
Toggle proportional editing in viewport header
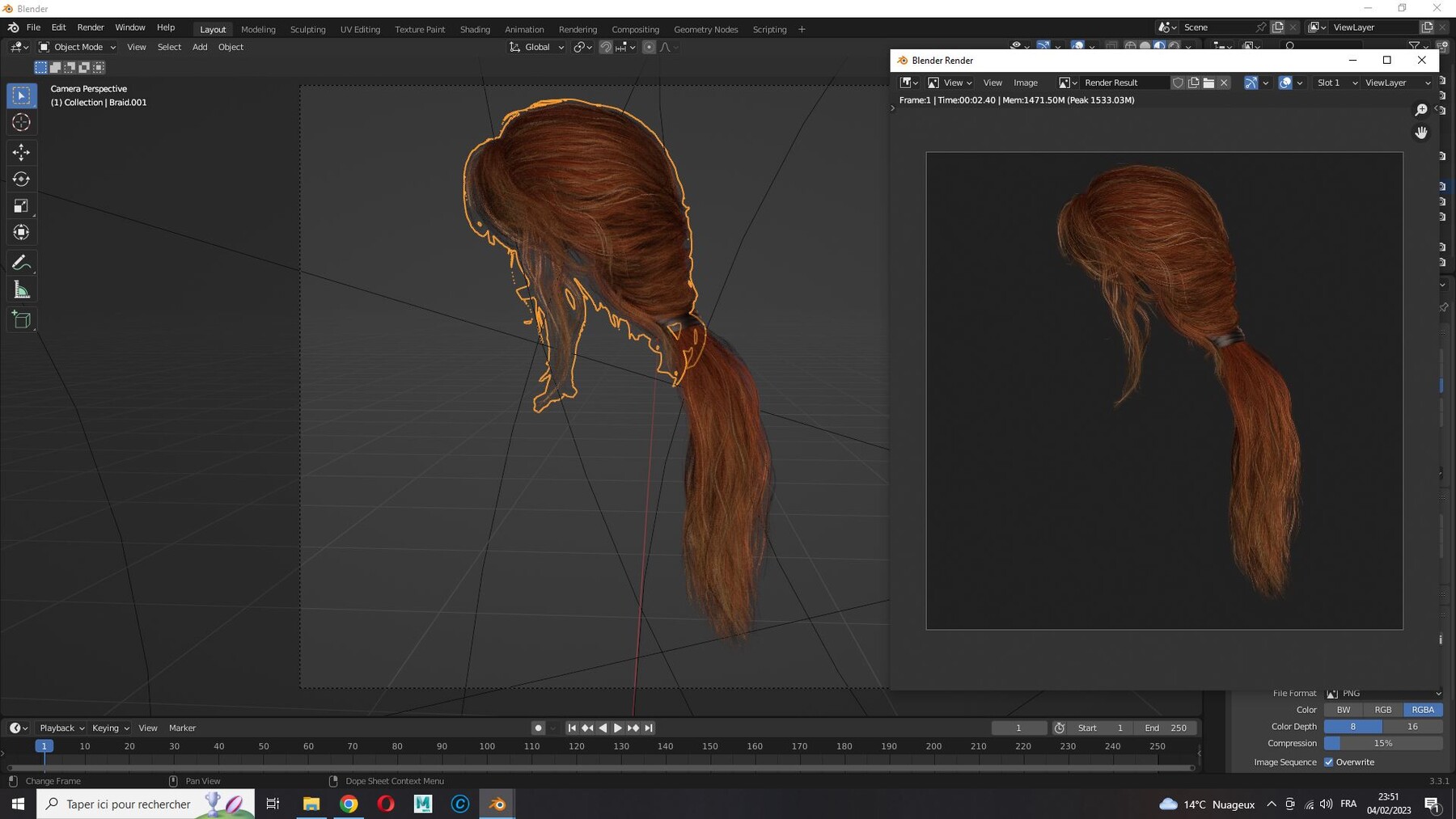649,47
